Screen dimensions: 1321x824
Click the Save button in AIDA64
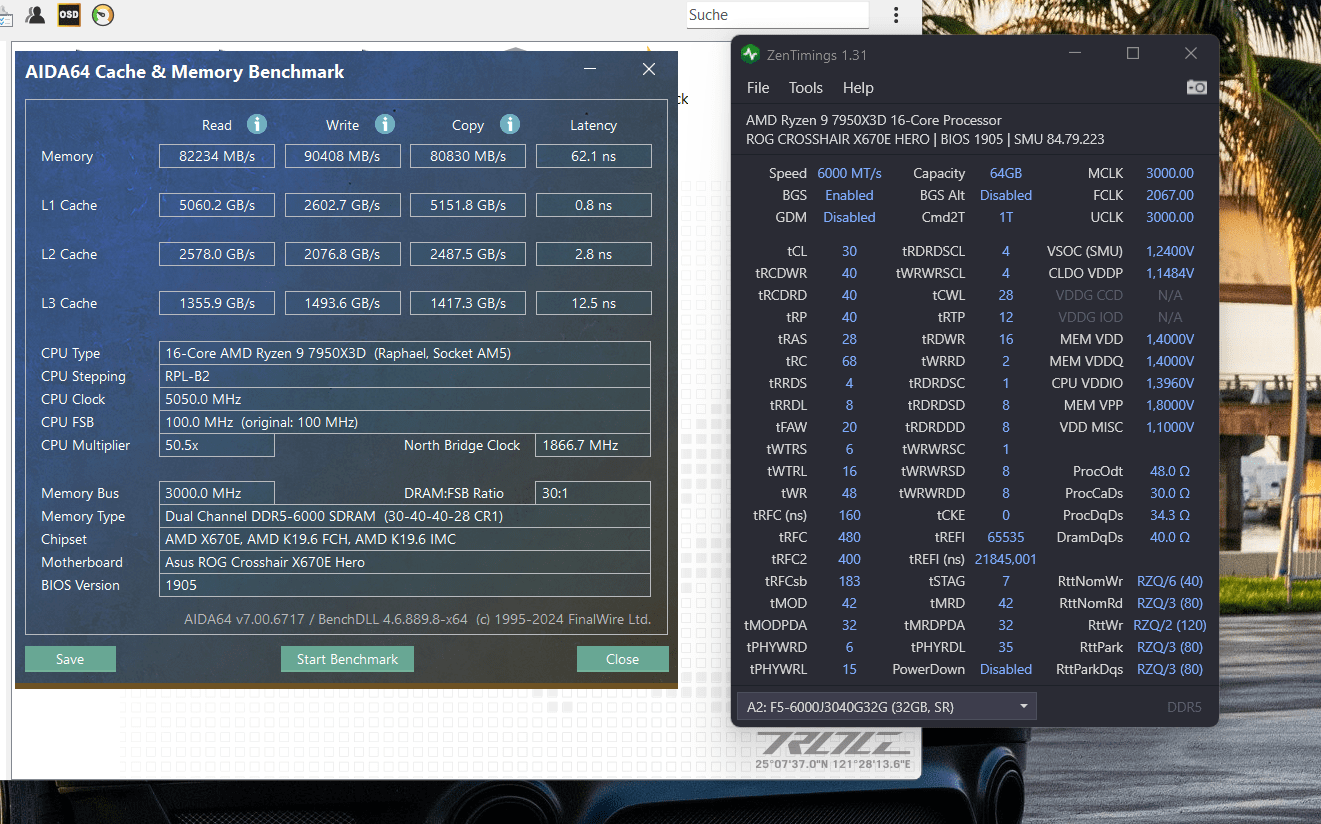tap(70, 659)
